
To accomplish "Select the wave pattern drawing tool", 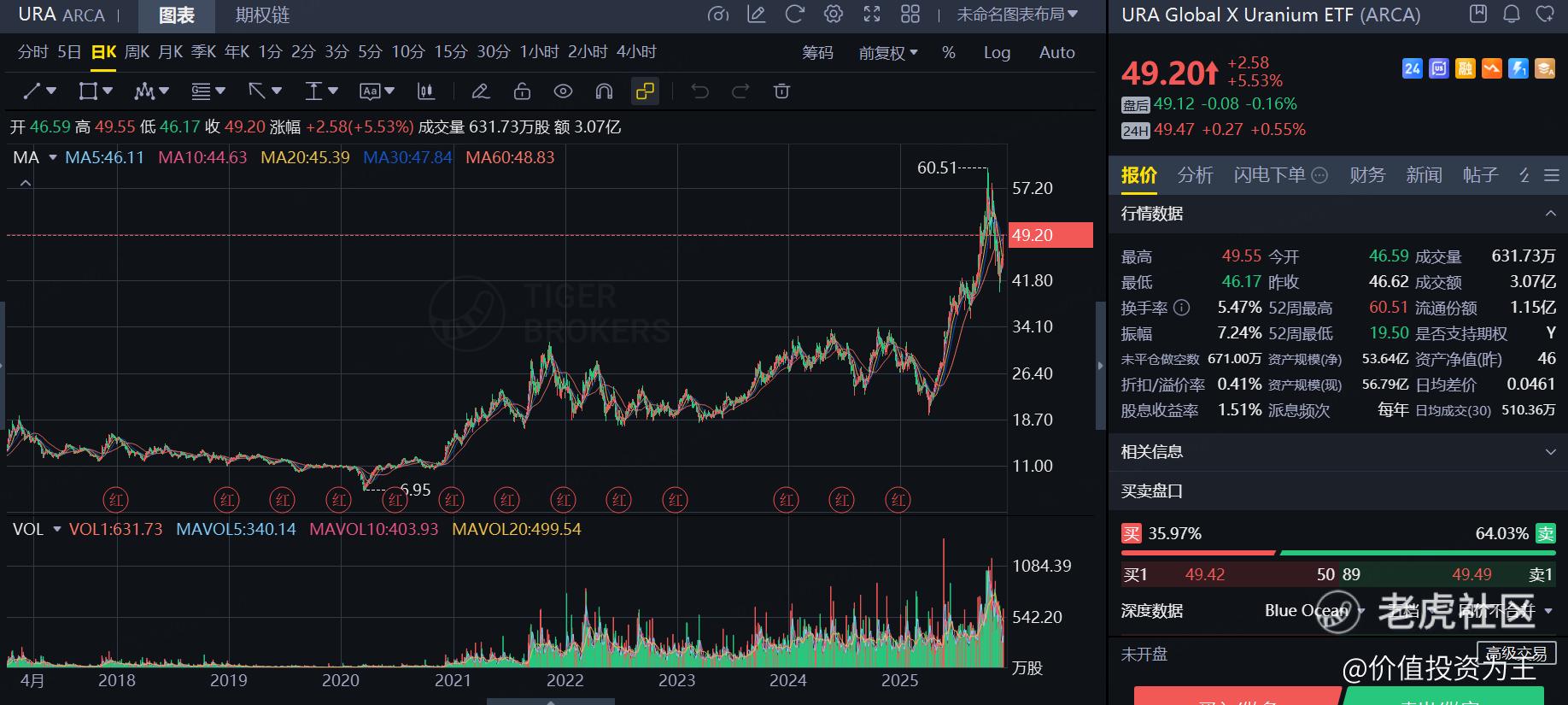I will pos(144,91).
